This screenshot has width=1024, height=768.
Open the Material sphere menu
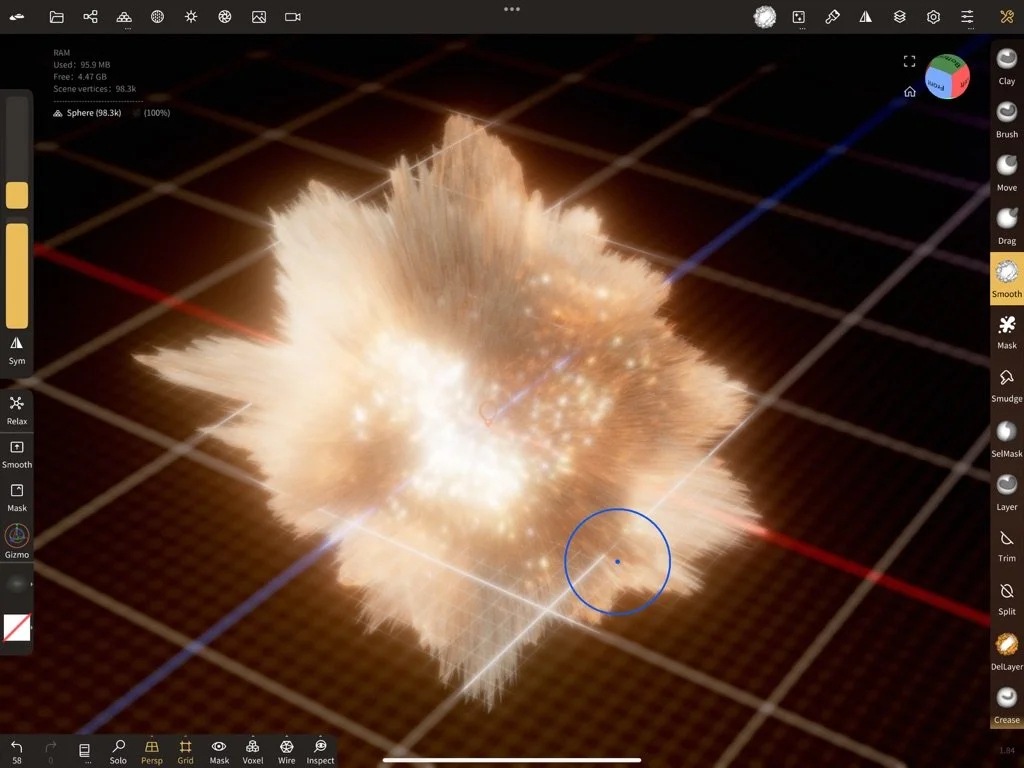(x=157, y=17)
